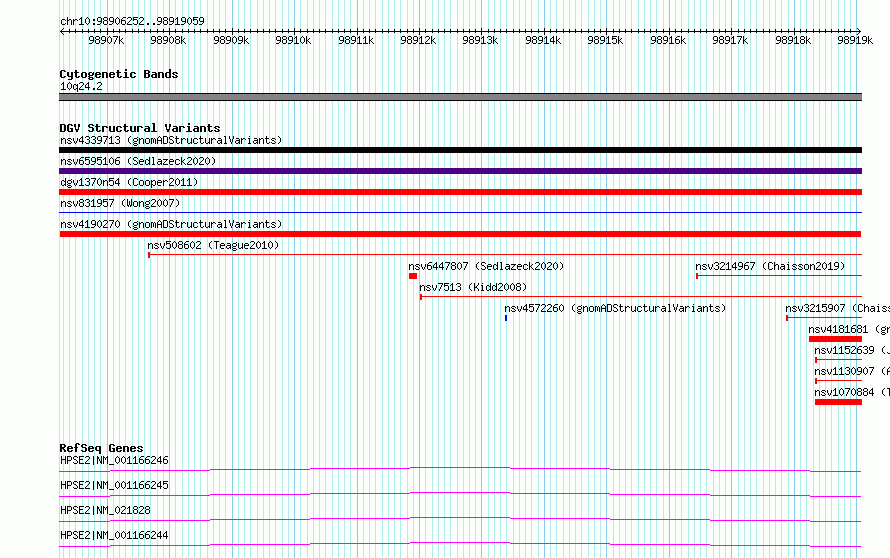Viewport: 890px width, 558px height.
Task: Open transcript HPSE2|NM_001166244
Action: 114,535
